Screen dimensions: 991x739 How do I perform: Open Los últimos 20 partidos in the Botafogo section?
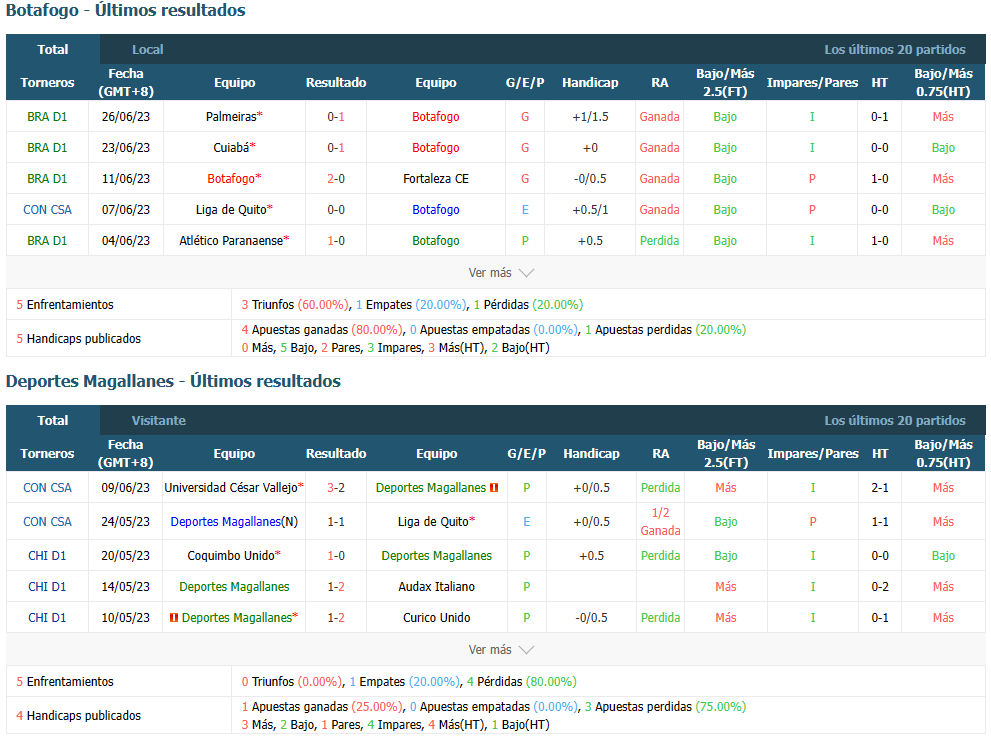[x=895, y=49]
